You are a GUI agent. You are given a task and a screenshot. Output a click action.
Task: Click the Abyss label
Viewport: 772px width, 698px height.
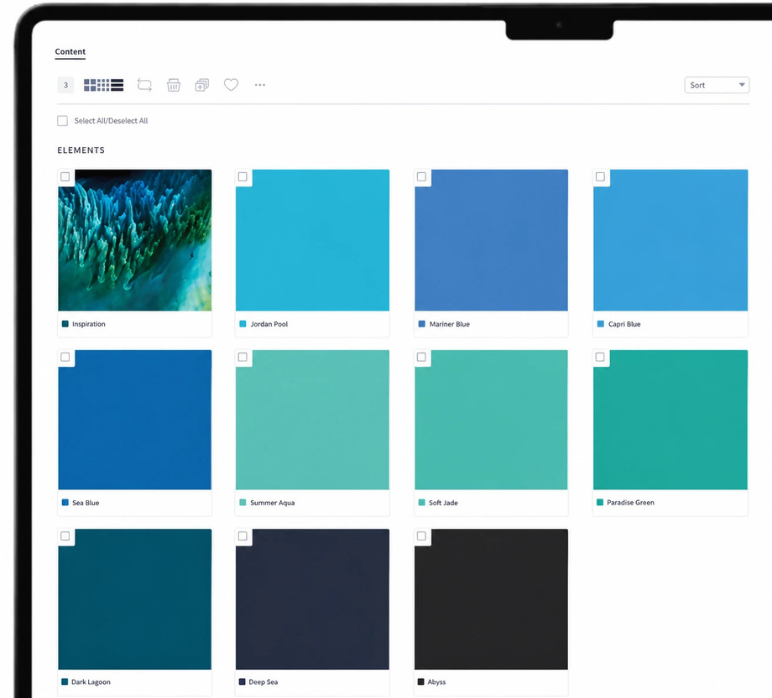point(436,682)
